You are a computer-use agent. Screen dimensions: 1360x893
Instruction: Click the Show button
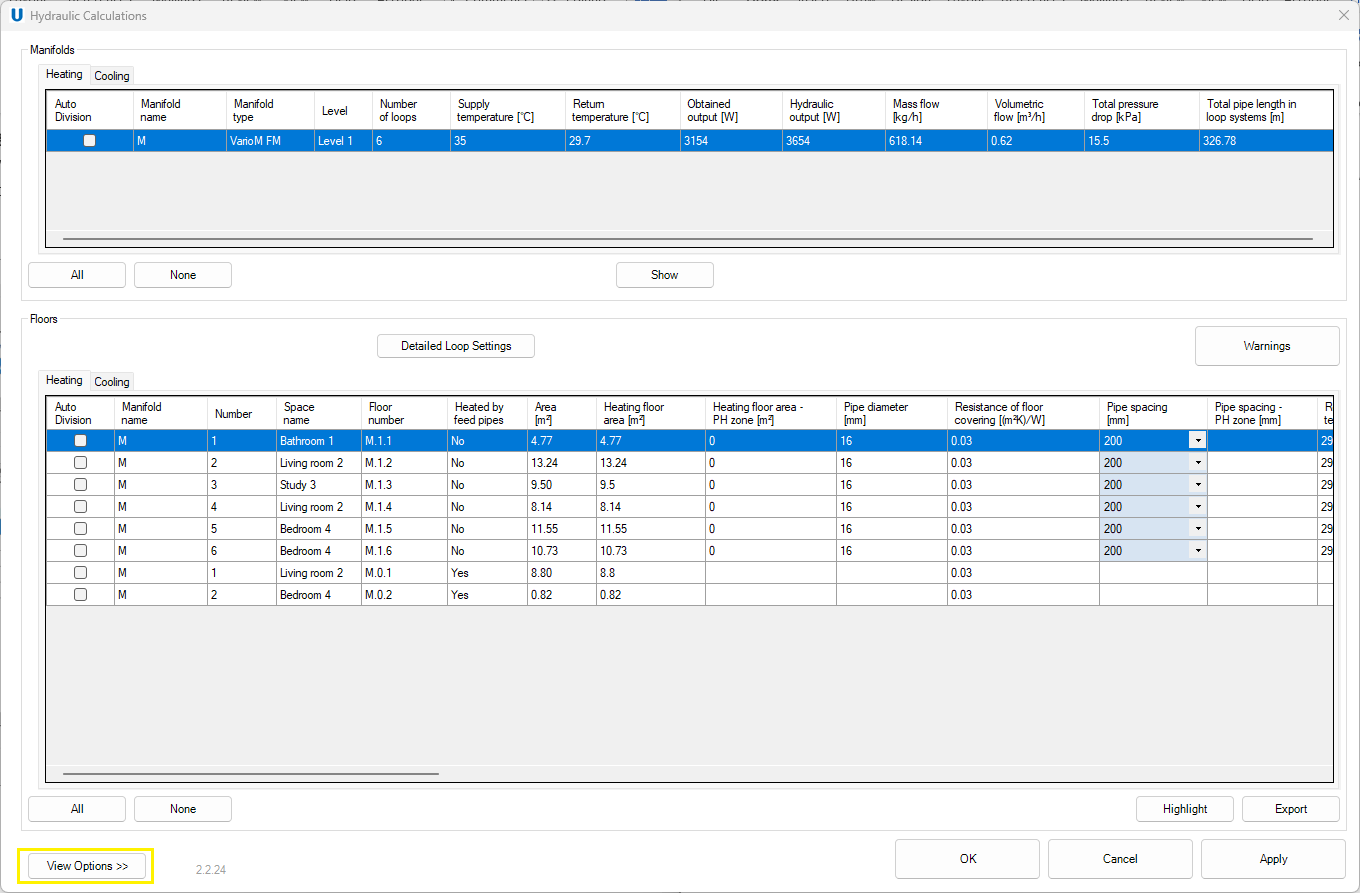click(665, 275)
